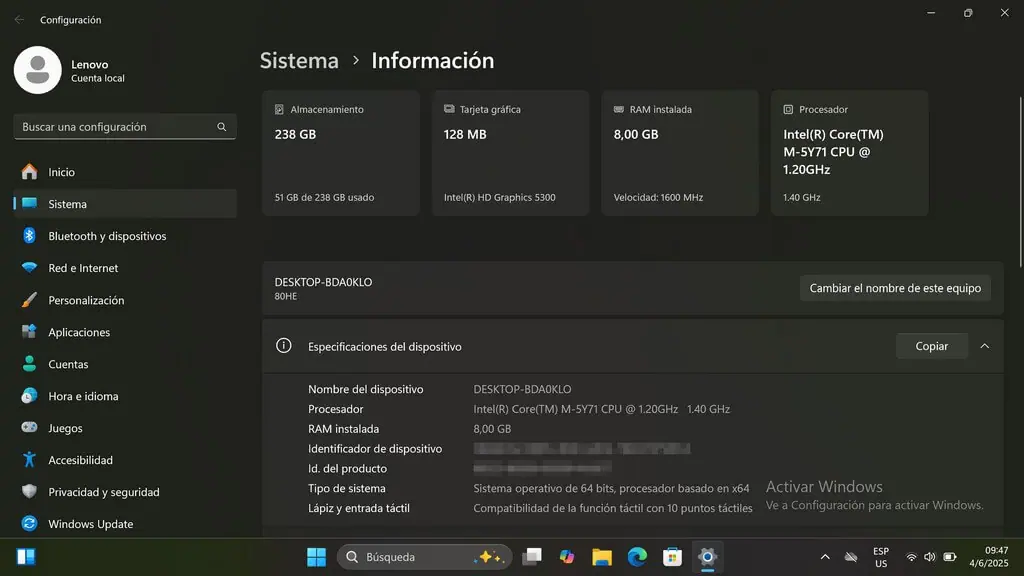This screenshot has height=576, width=1024.
Task: Click the Tarjeta gráfica card icon
Action: click(449, 109)
